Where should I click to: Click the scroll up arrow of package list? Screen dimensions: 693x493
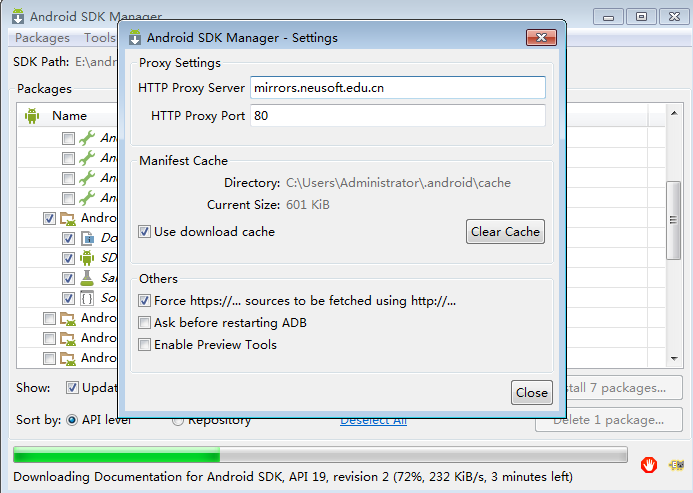[674, 113]
